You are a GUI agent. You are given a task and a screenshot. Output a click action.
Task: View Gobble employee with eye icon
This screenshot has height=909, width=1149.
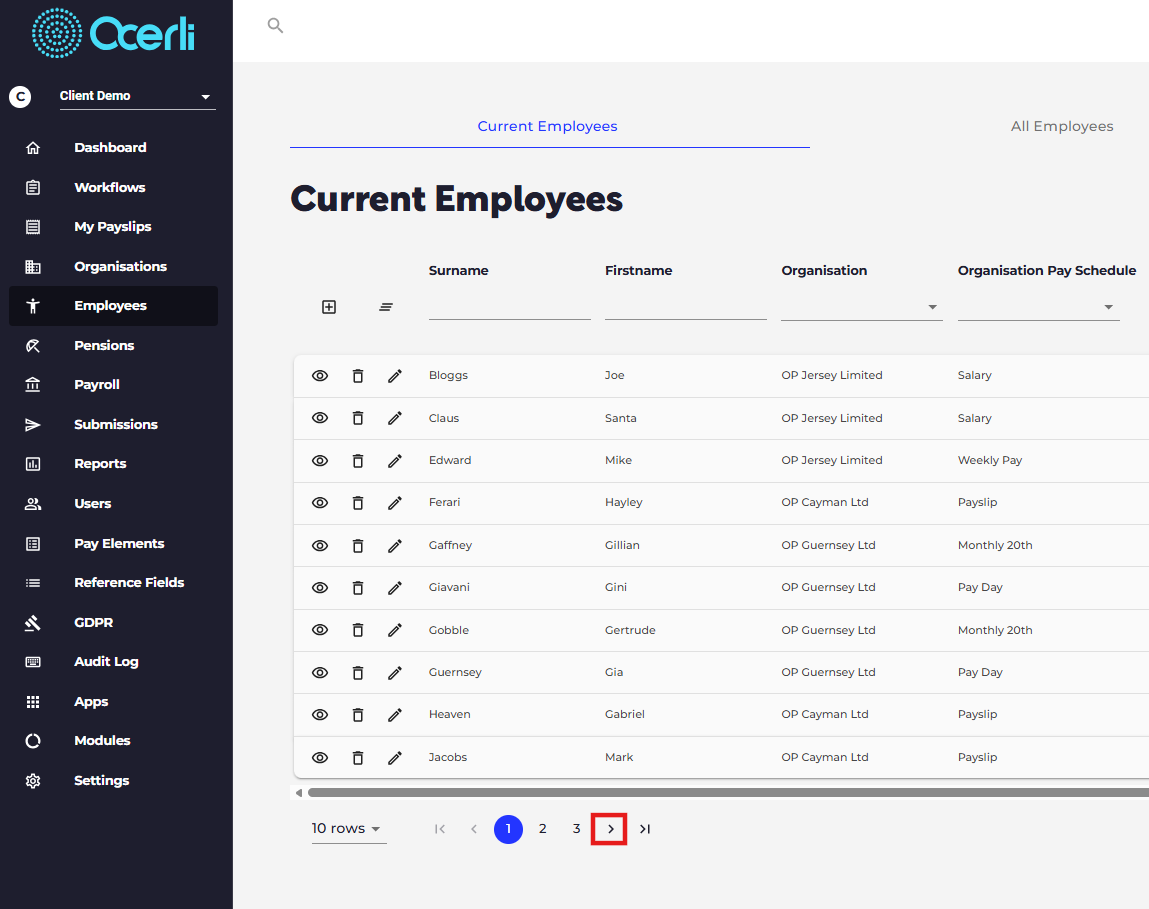click(x=320, y=630)
